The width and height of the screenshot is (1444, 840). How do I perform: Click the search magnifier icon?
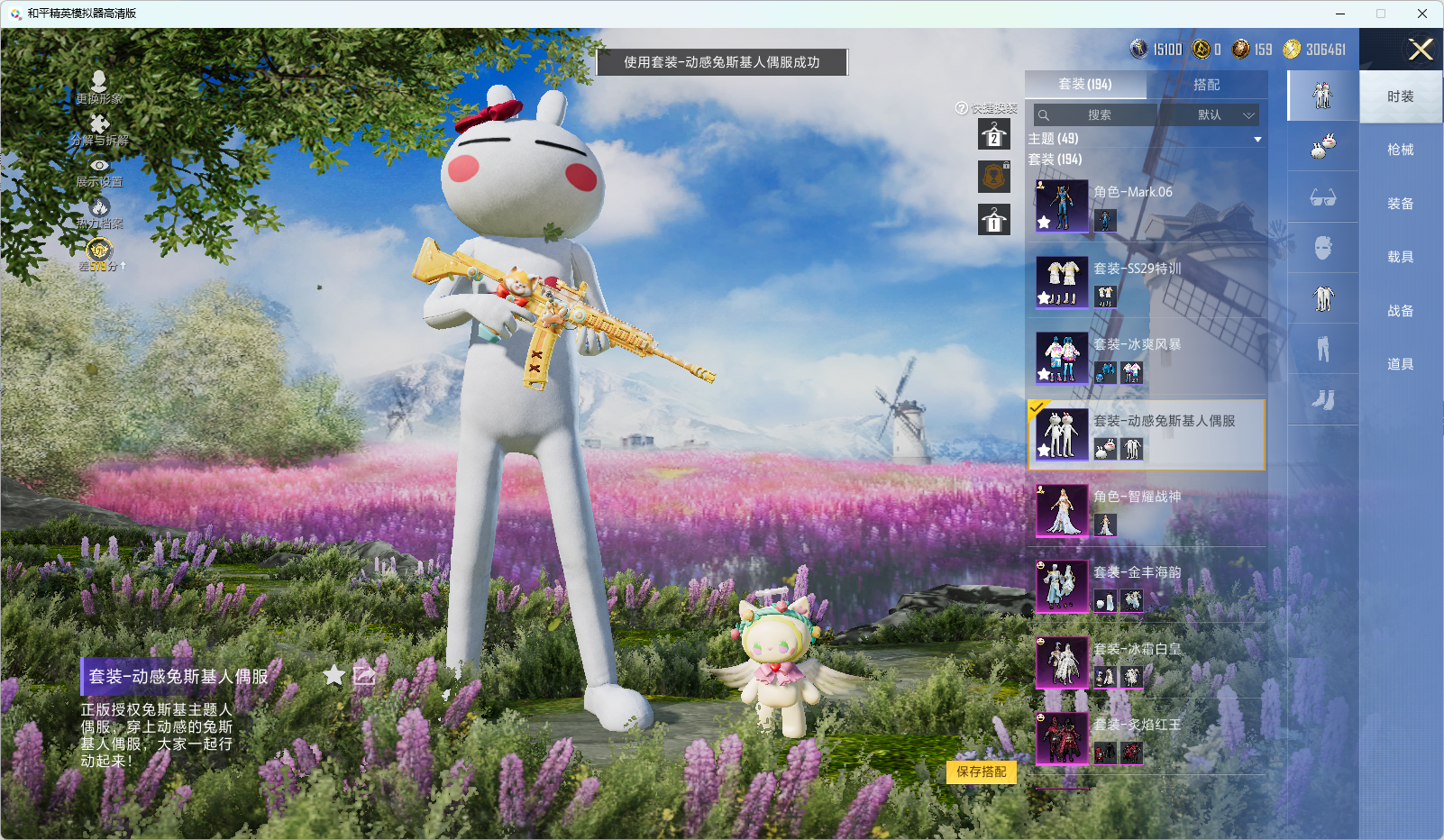(1044, 115)
